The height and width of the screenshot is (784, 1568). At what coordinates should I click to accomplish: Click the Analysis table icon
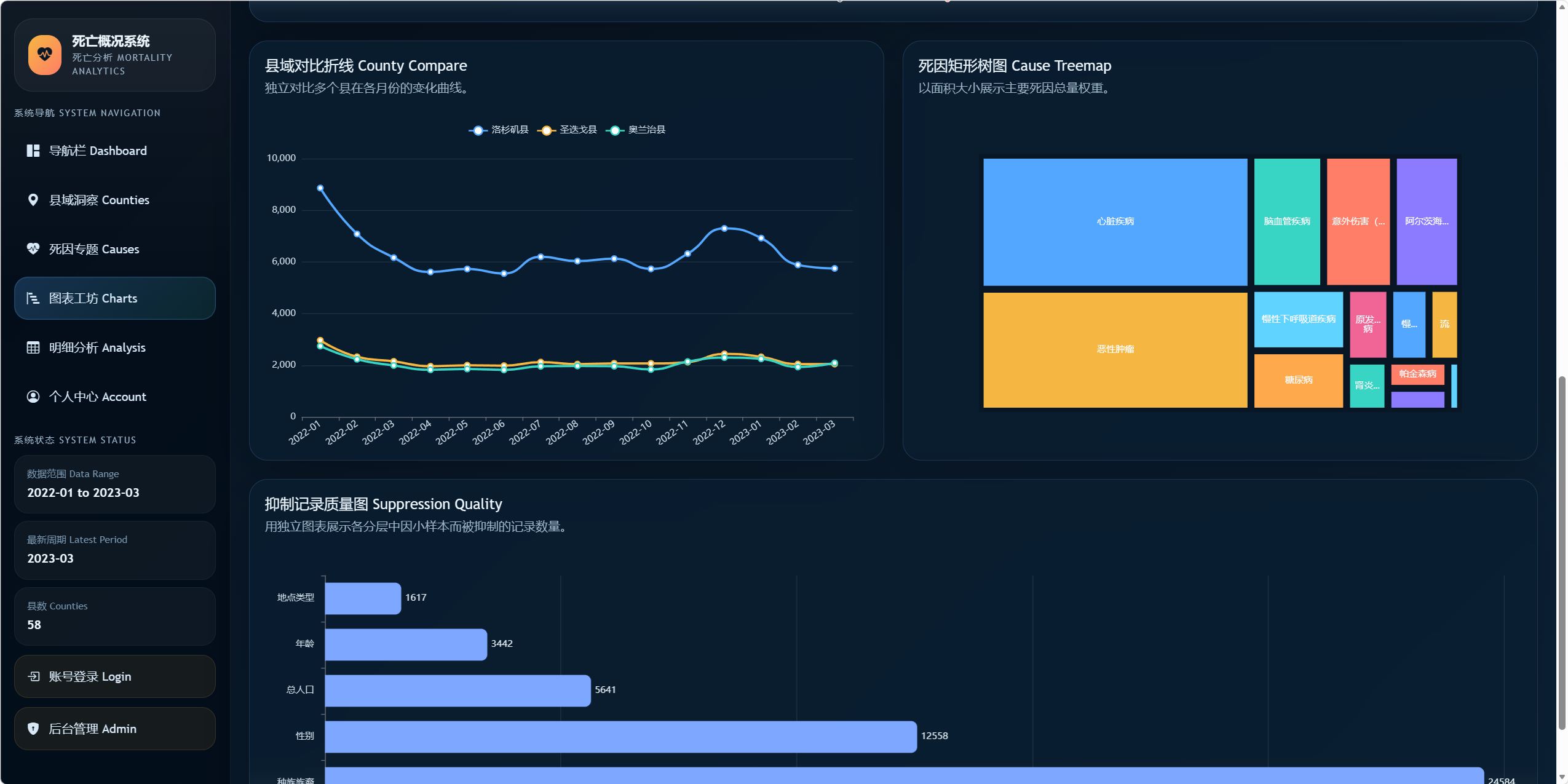coord(33,347)
